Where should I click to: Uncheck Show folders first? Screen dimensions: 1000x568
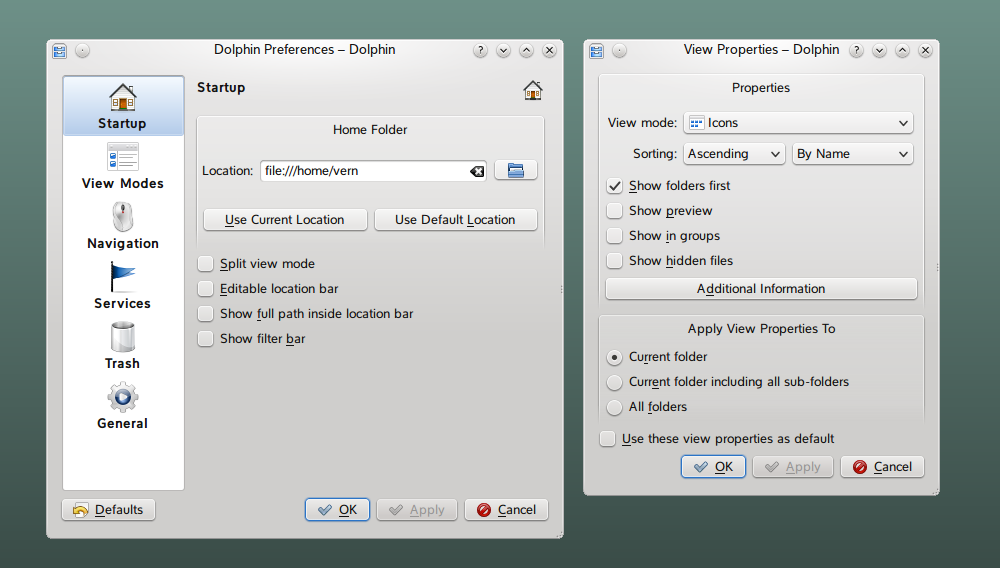(614, 186)
